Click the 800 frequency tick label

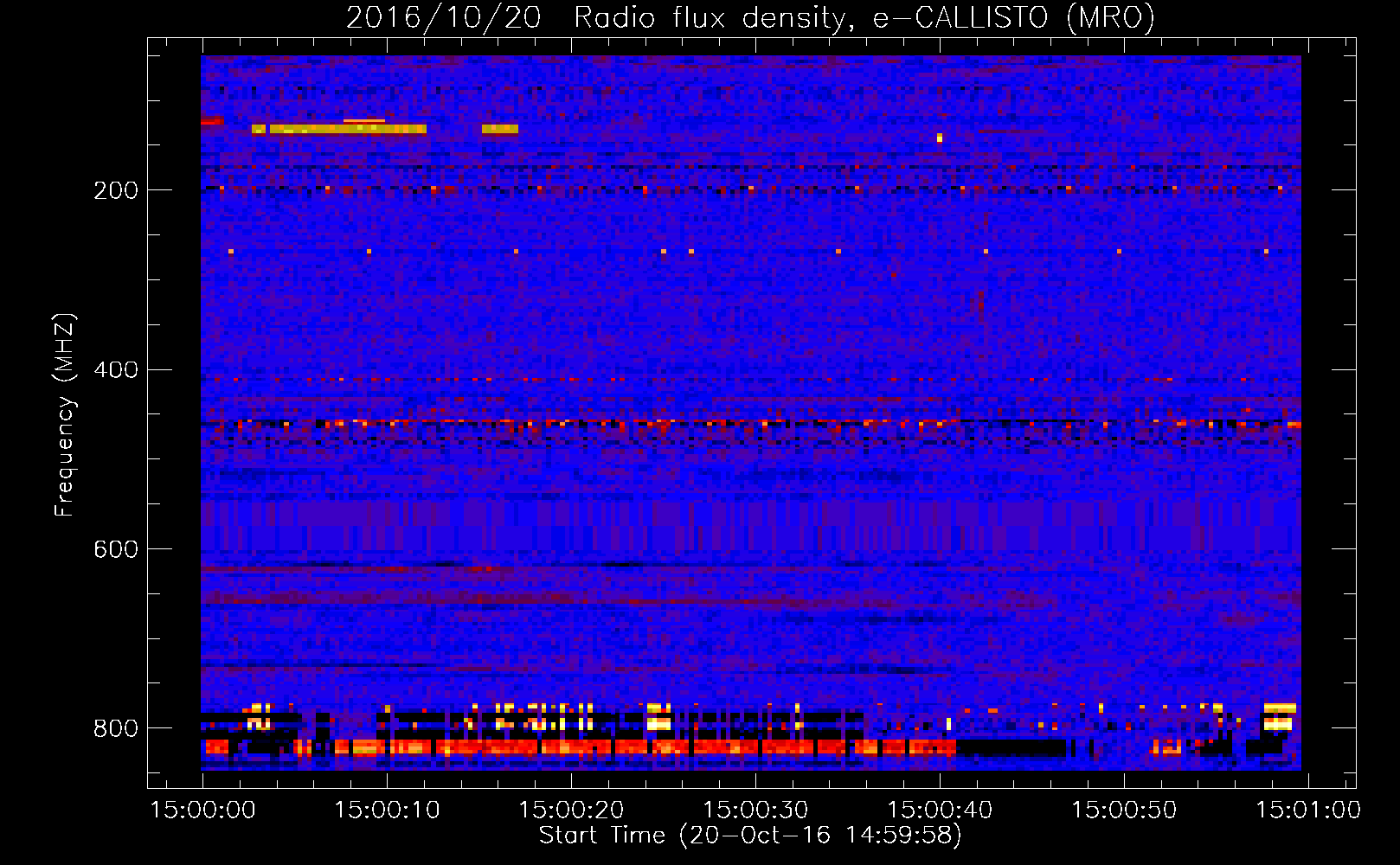116,729
